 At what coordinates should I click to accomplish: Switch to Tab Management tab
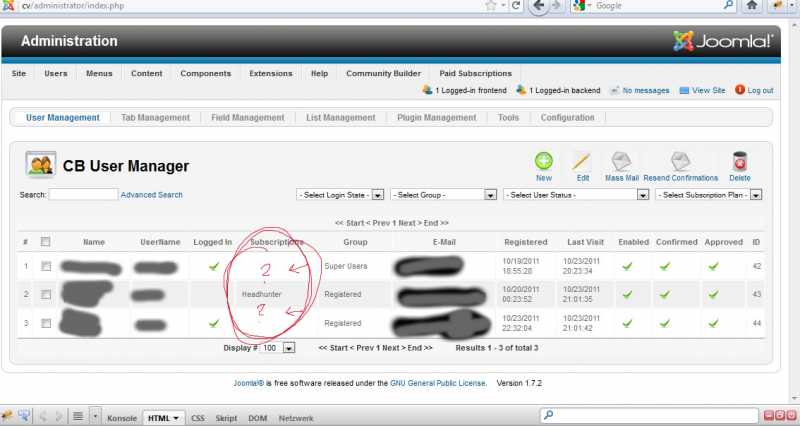click(155, 117)
